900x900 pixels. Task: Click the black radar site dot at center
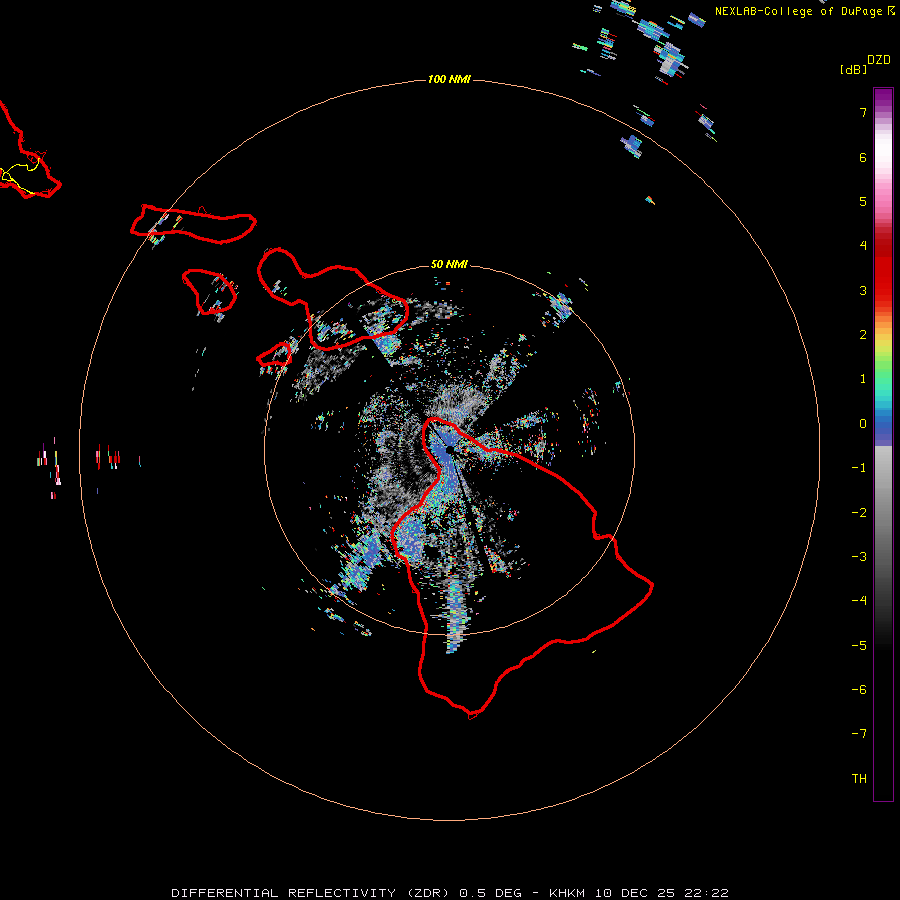pos(449,449)
